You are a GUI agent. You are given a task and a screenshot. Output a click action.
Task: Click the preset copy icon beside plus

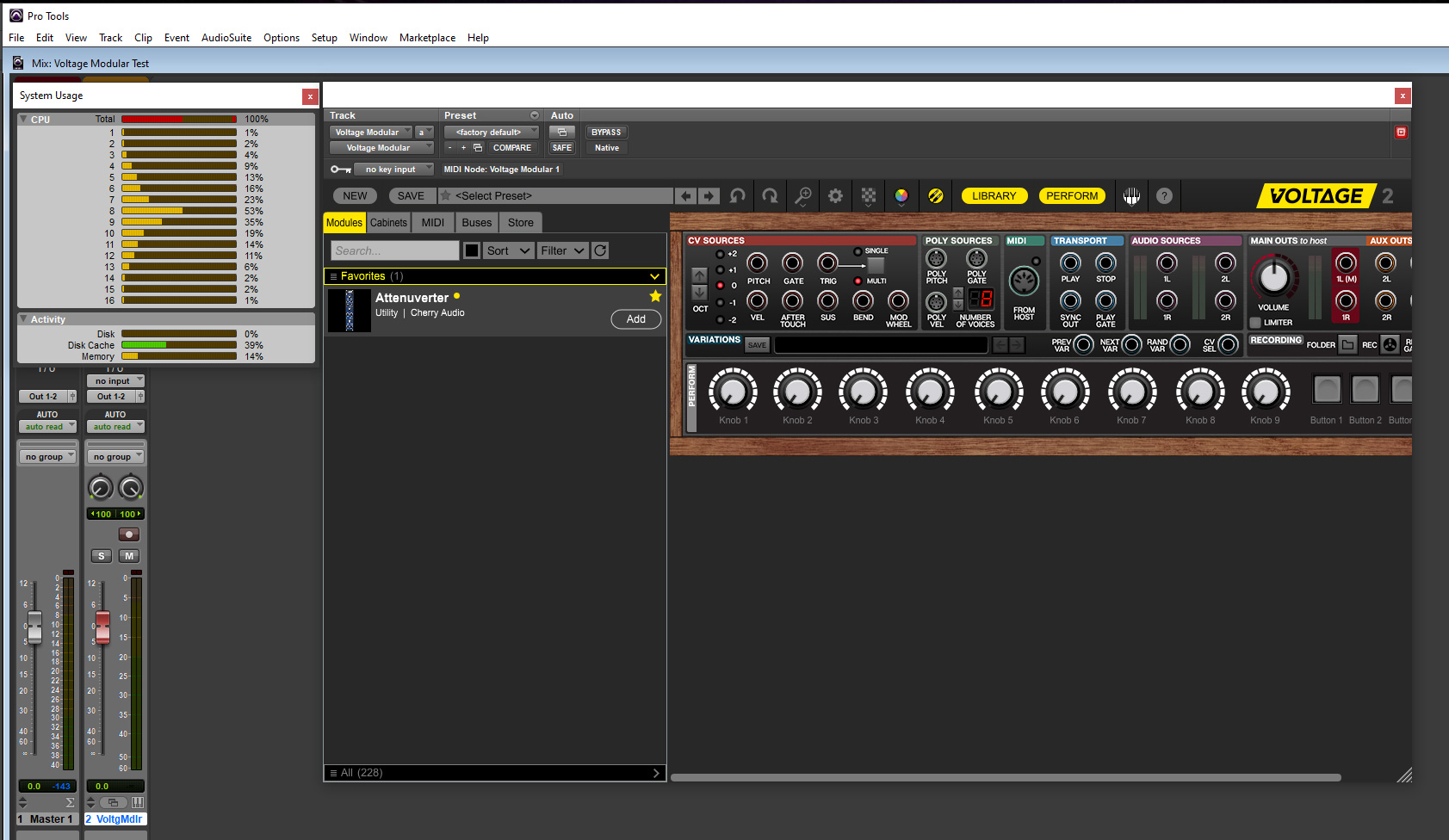478,148
